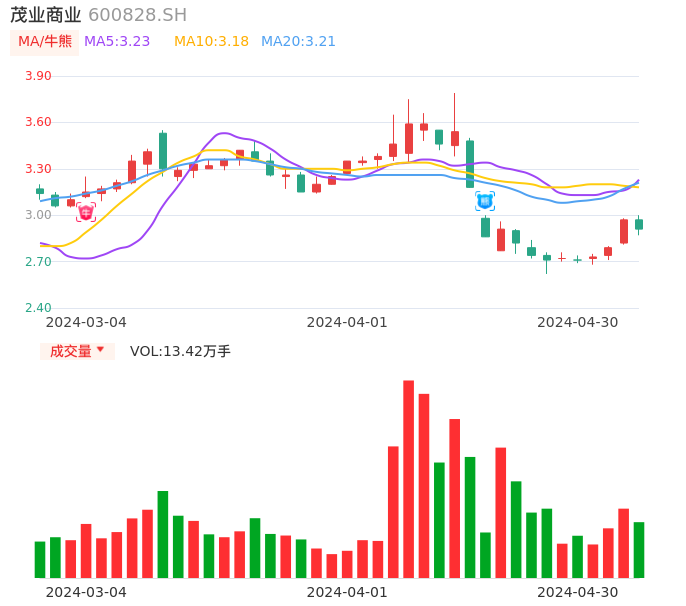Click volume chart date label 2024-03-04
The height and width of the screenshot is (606, 686).
86,592
